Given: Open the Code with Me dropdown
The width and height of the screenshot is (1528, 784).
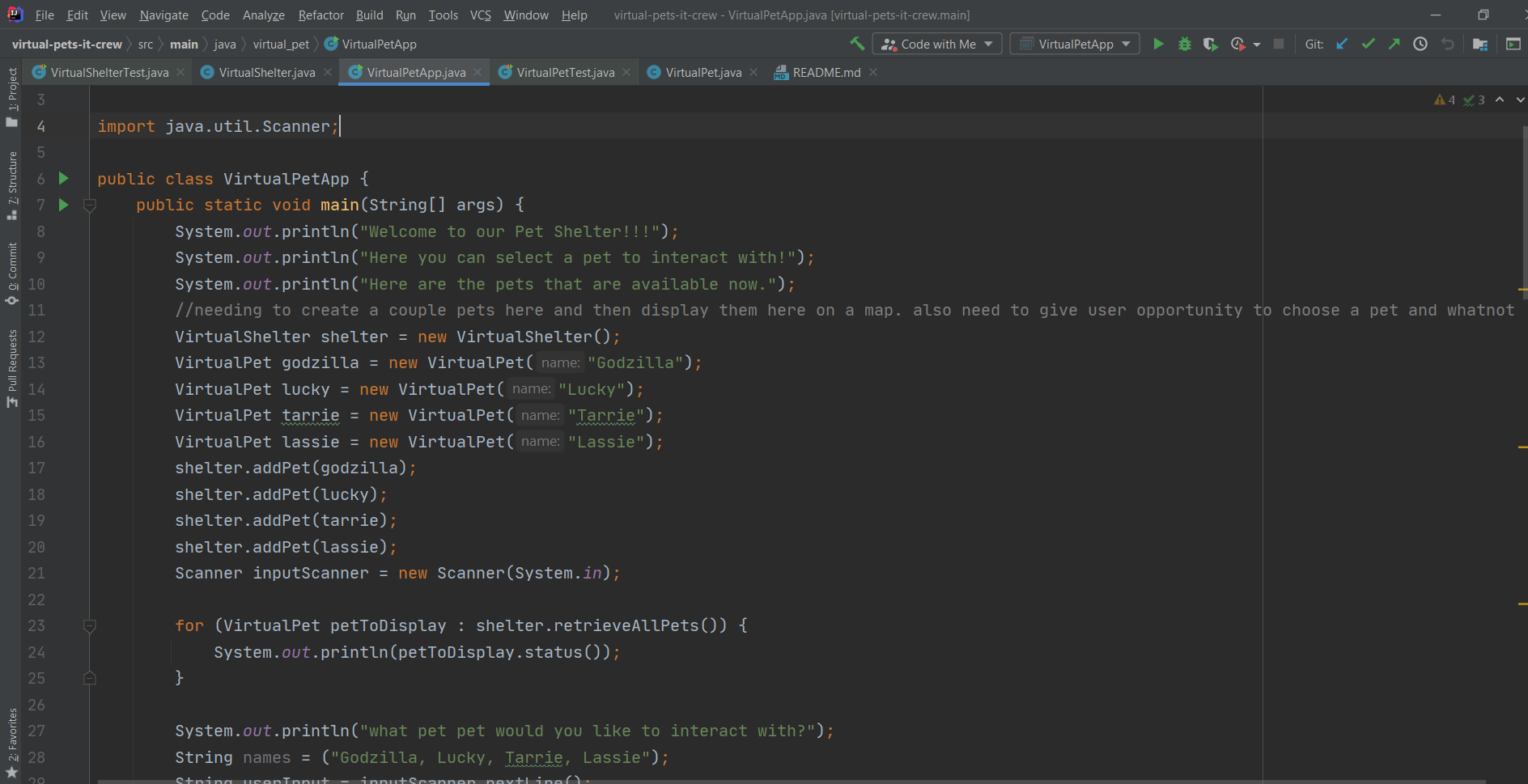Looking at the screenshot, I should tap(937, 44).
